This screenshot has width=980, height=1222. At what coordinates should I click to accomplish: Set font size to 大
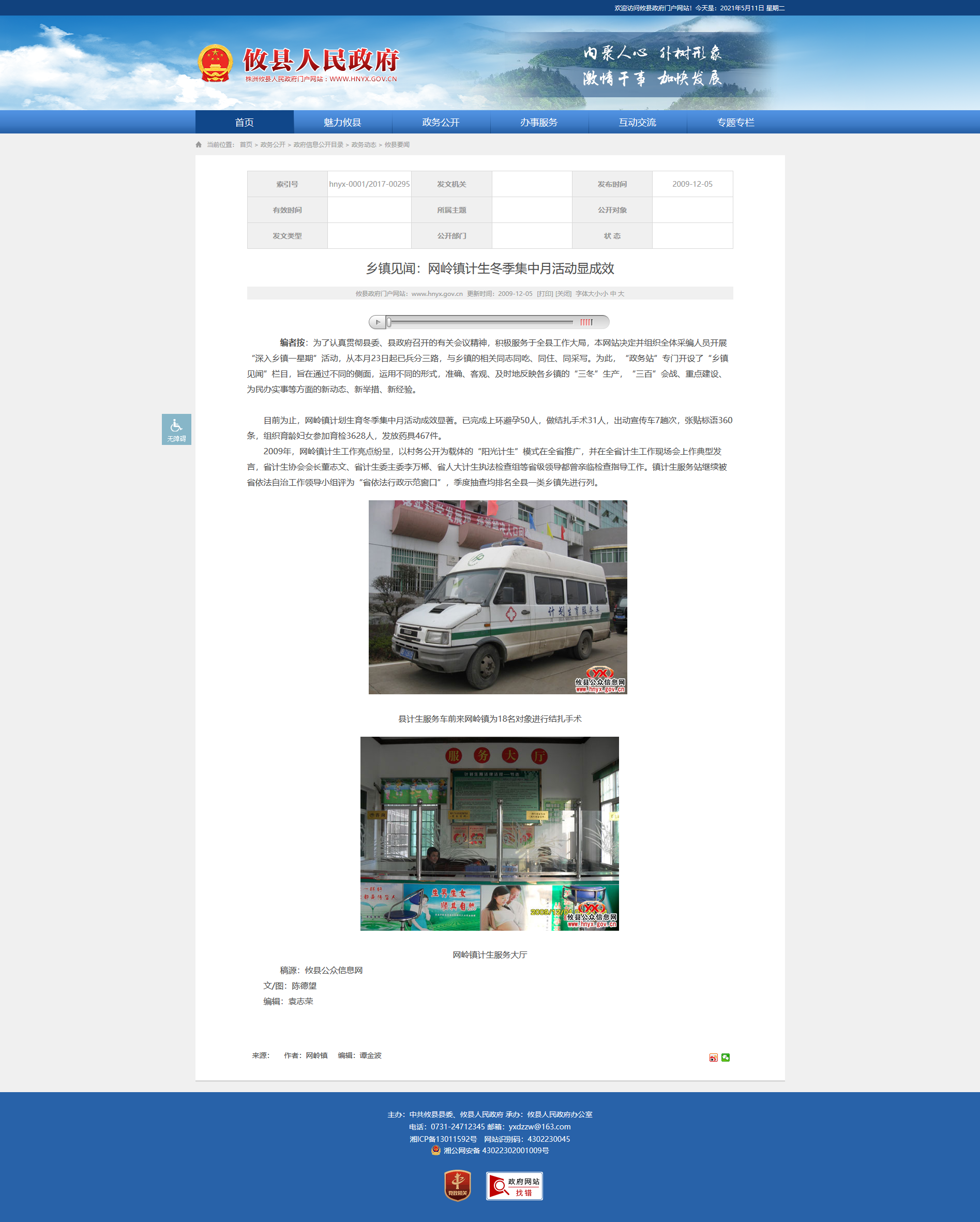coord(621,293)
